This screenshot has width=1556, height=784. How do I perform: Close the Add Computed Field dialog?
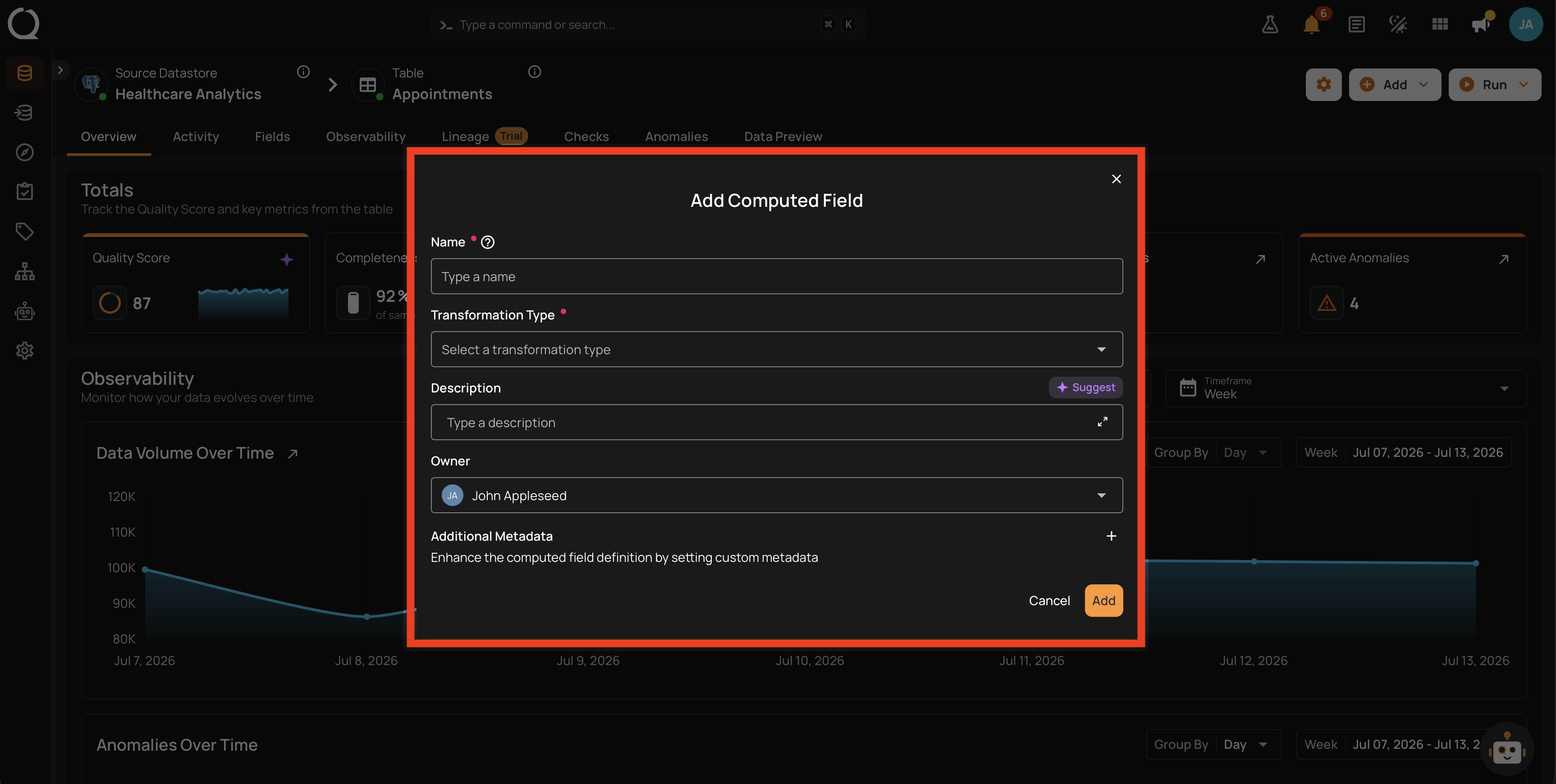point(1116,179)
